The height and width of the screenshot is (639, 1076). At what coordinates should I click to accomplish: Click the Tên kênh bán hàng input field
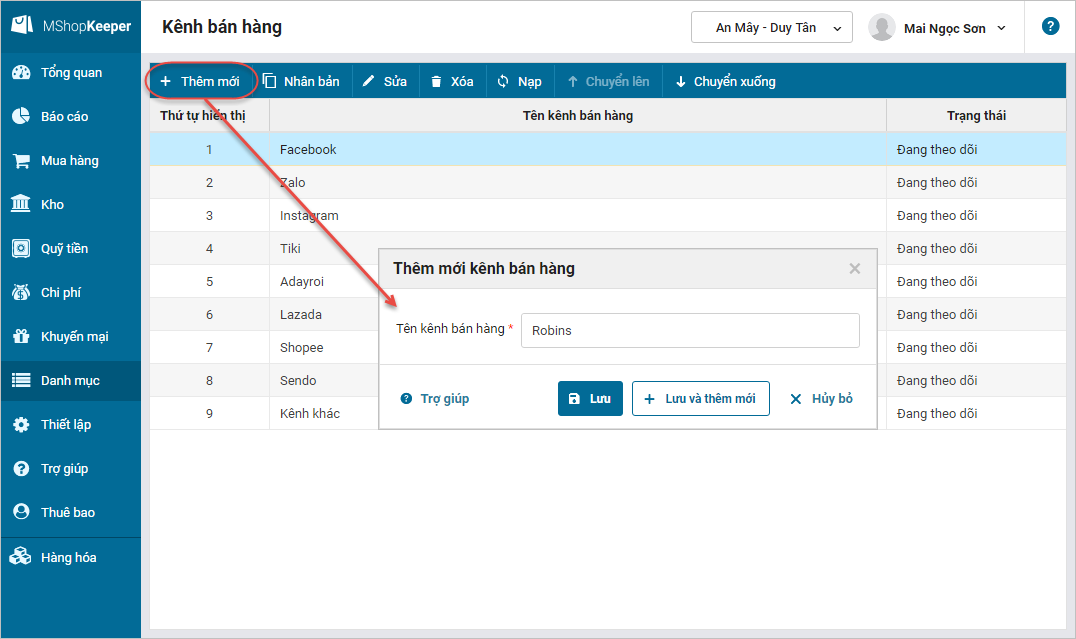point(690,330)
